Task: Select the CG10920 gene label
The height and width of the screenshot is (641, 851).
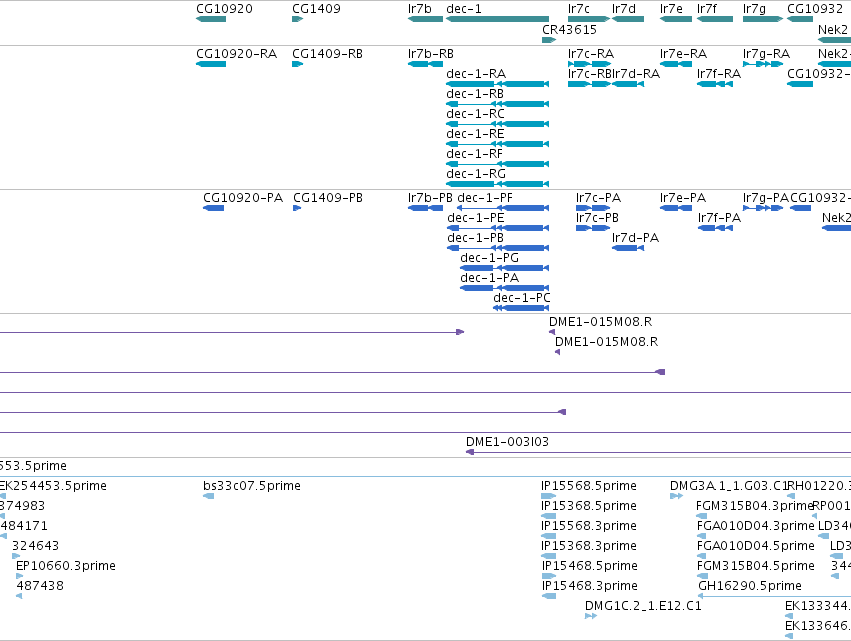Action: [224, 9]
